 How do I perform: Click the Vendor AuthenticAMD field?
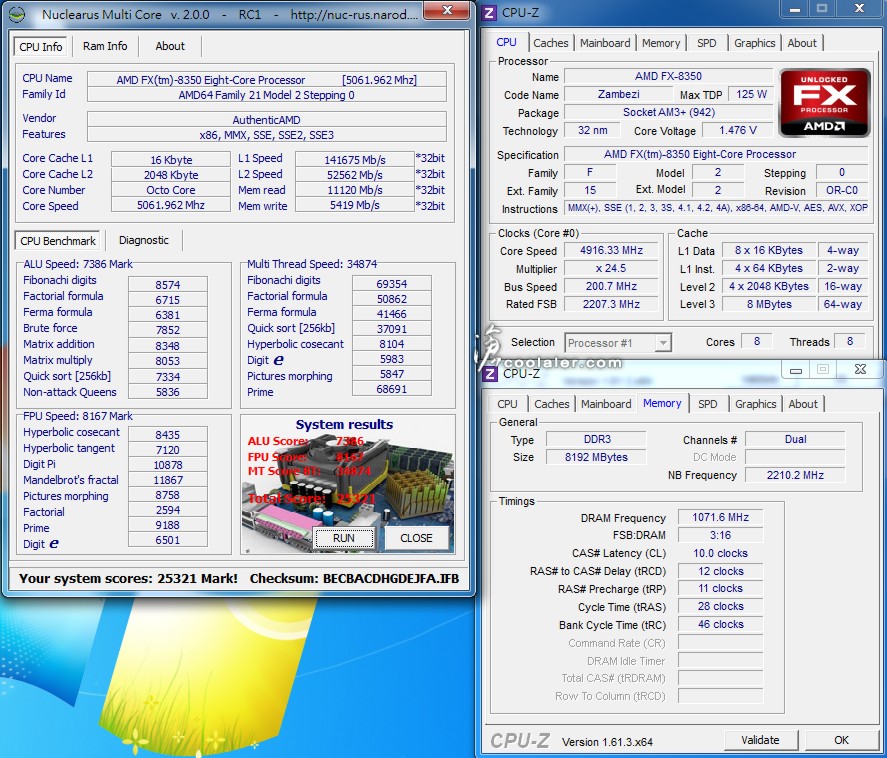click(x=266, y=119)
